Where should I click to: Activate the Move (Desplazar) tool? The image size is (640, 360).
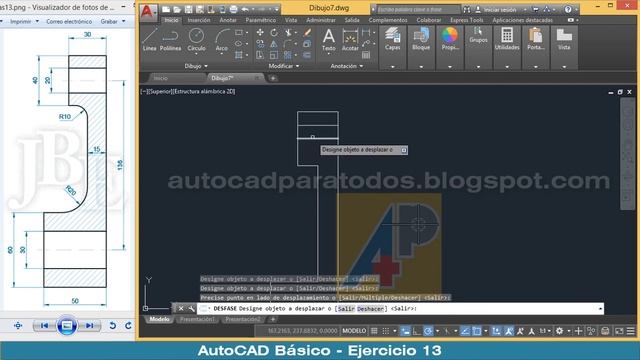pos(260,32)
